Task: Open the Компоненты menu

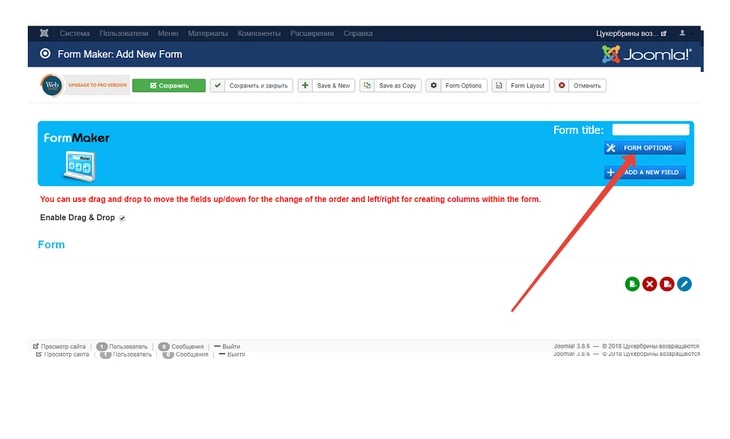Action: click(x=259, y=34)
